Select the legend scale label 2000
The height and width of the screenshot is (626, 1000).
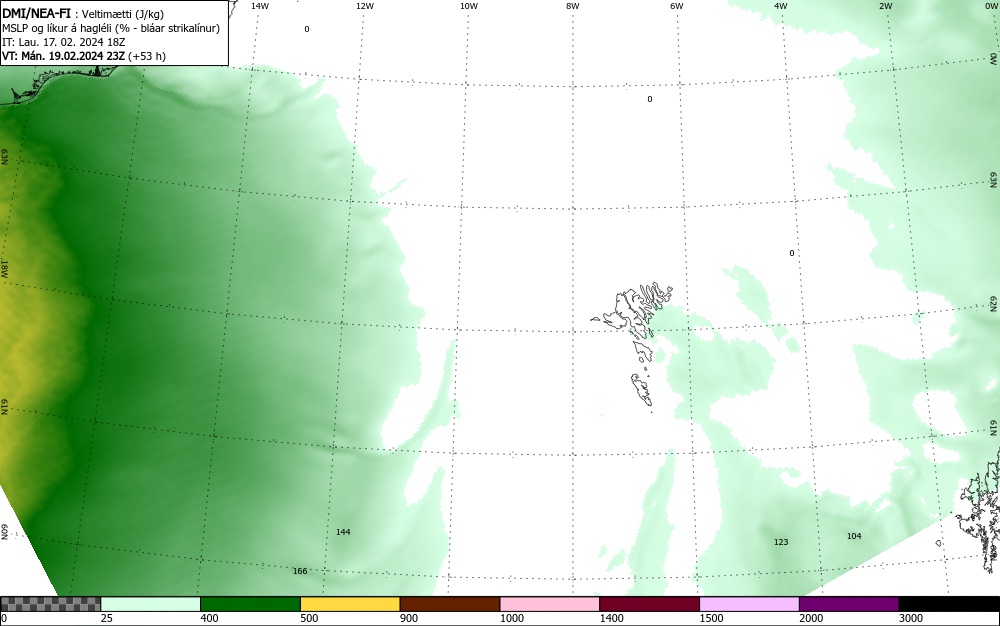[811, 618]
